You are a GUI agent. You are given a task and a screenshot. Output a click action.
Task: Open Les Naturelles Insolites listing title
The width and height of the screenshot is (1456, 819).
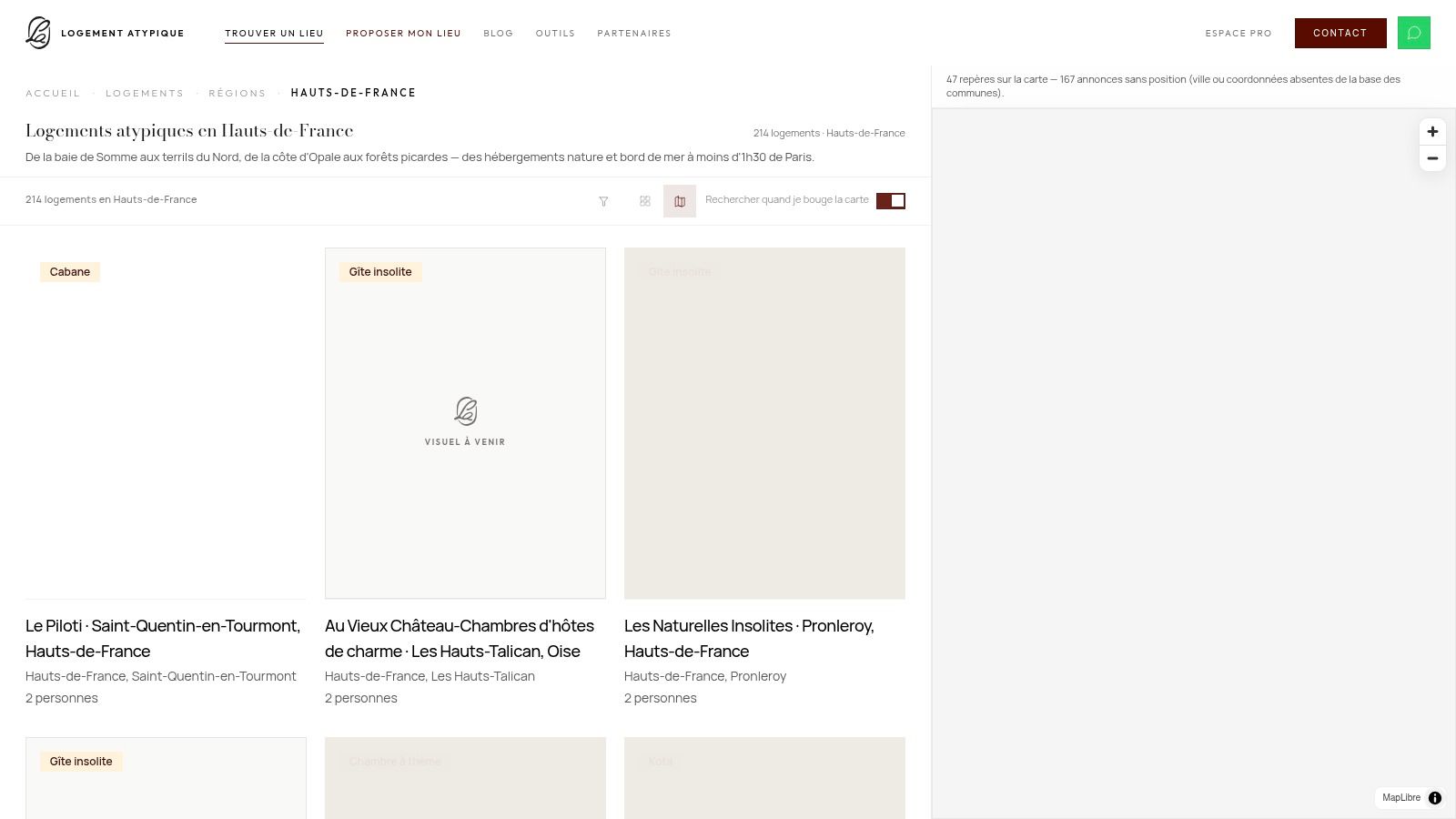coord(750,639)
